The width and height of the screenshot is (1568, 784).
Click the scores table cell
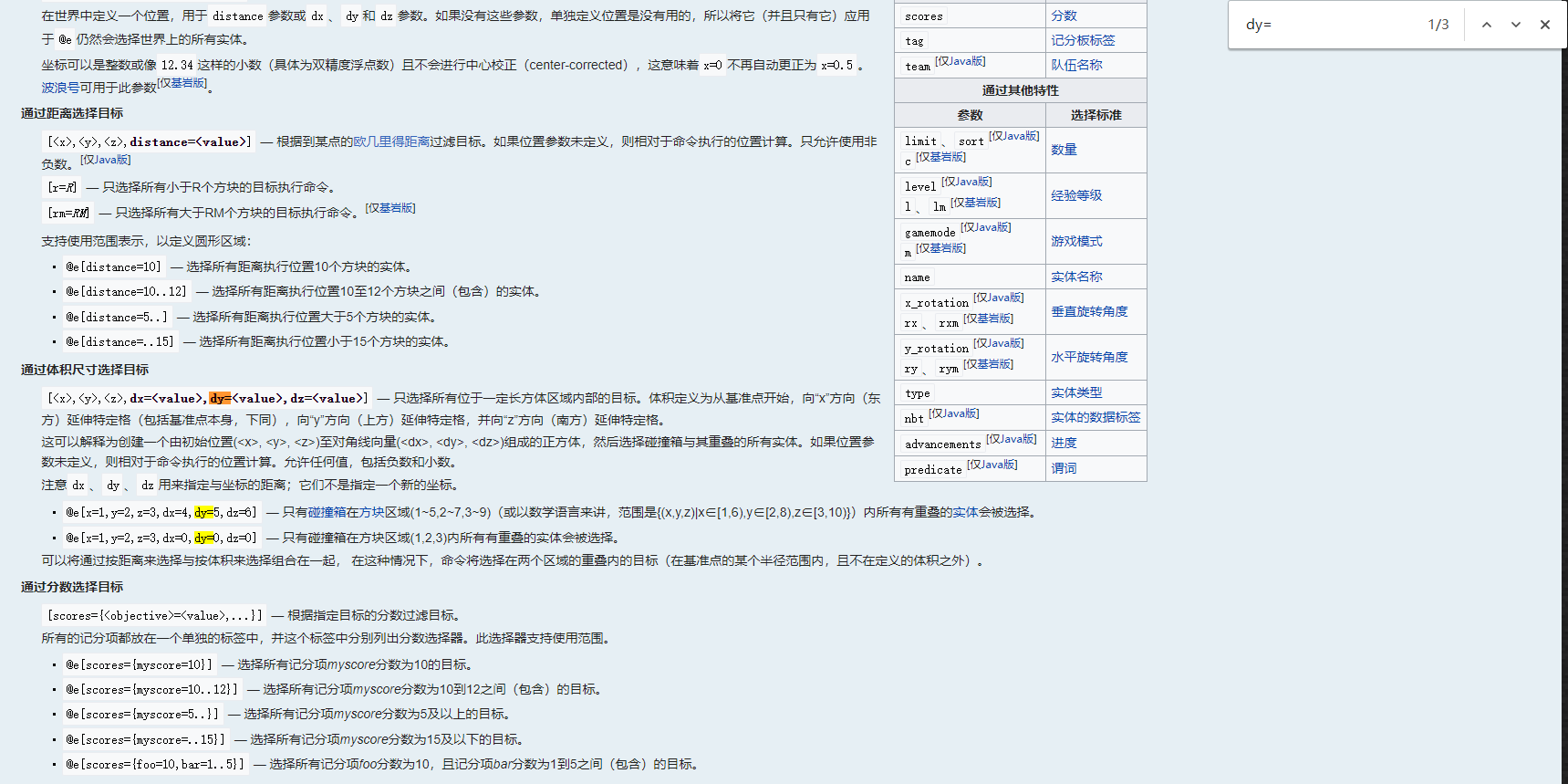(970, 16)
